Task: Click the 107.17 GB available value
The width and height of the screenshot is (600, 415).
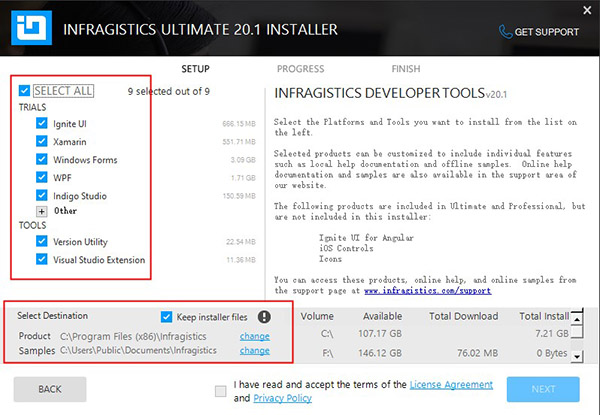Action: (x=380, y=334)
